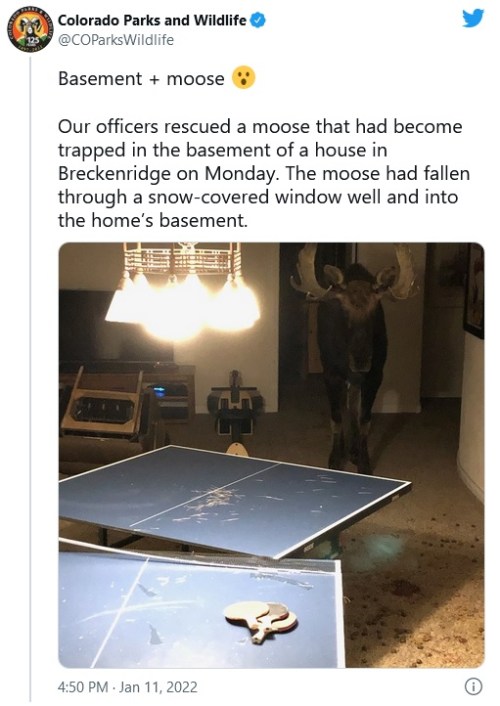Click the framed picture on photo's right wall
This screenshot has height=706, width=500.
point(474,290)
